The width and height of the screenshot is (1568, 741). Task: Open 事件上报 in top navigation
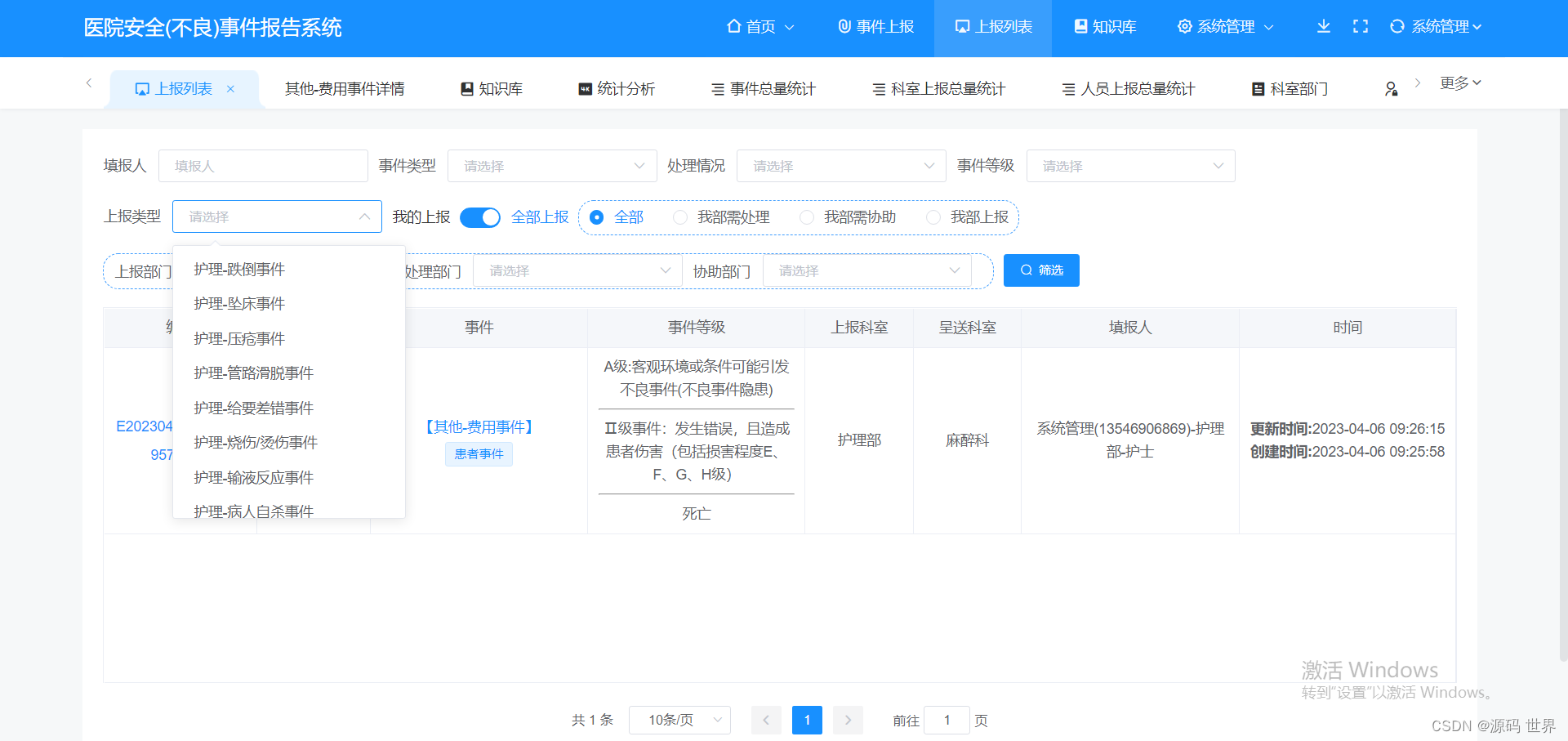pos(876,27)
